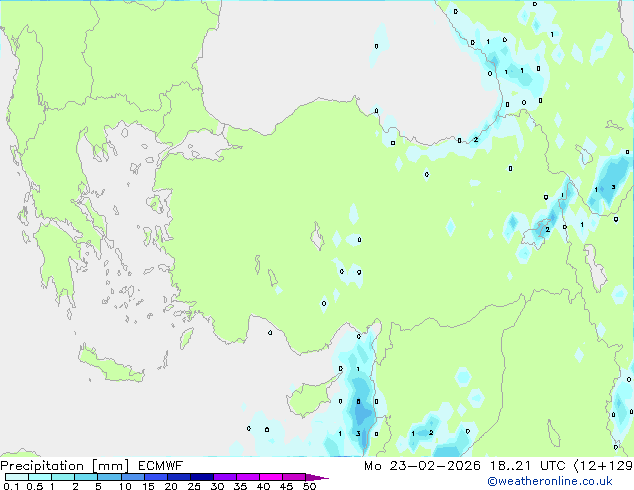Pick the 15–20 mm legend color swatch

click(156, 477)
